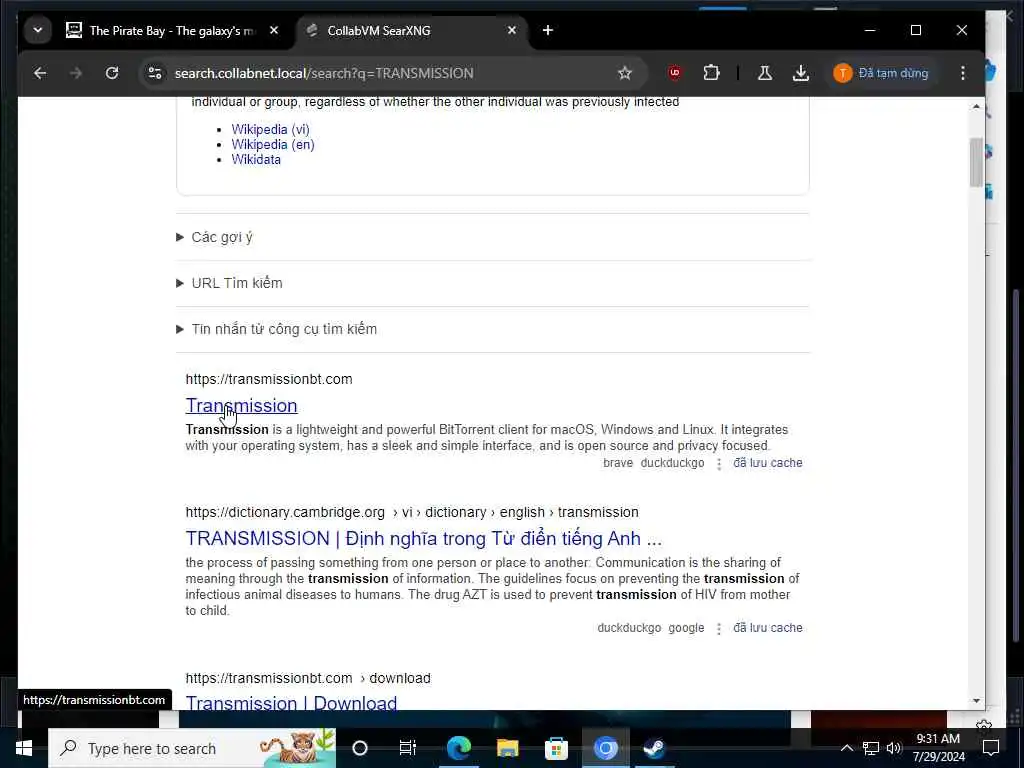Open Microsoft Store from the taskbar

pyautogui.click(x=556, y=748)
